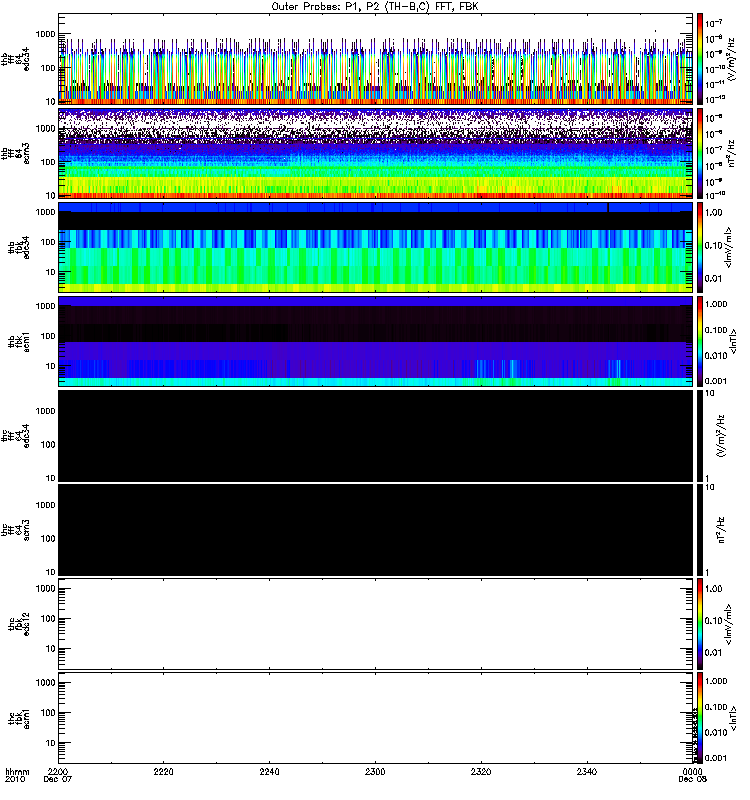
Task: Click the 'thb fbk edc34' y-axis label
Action: click(19, 247)
